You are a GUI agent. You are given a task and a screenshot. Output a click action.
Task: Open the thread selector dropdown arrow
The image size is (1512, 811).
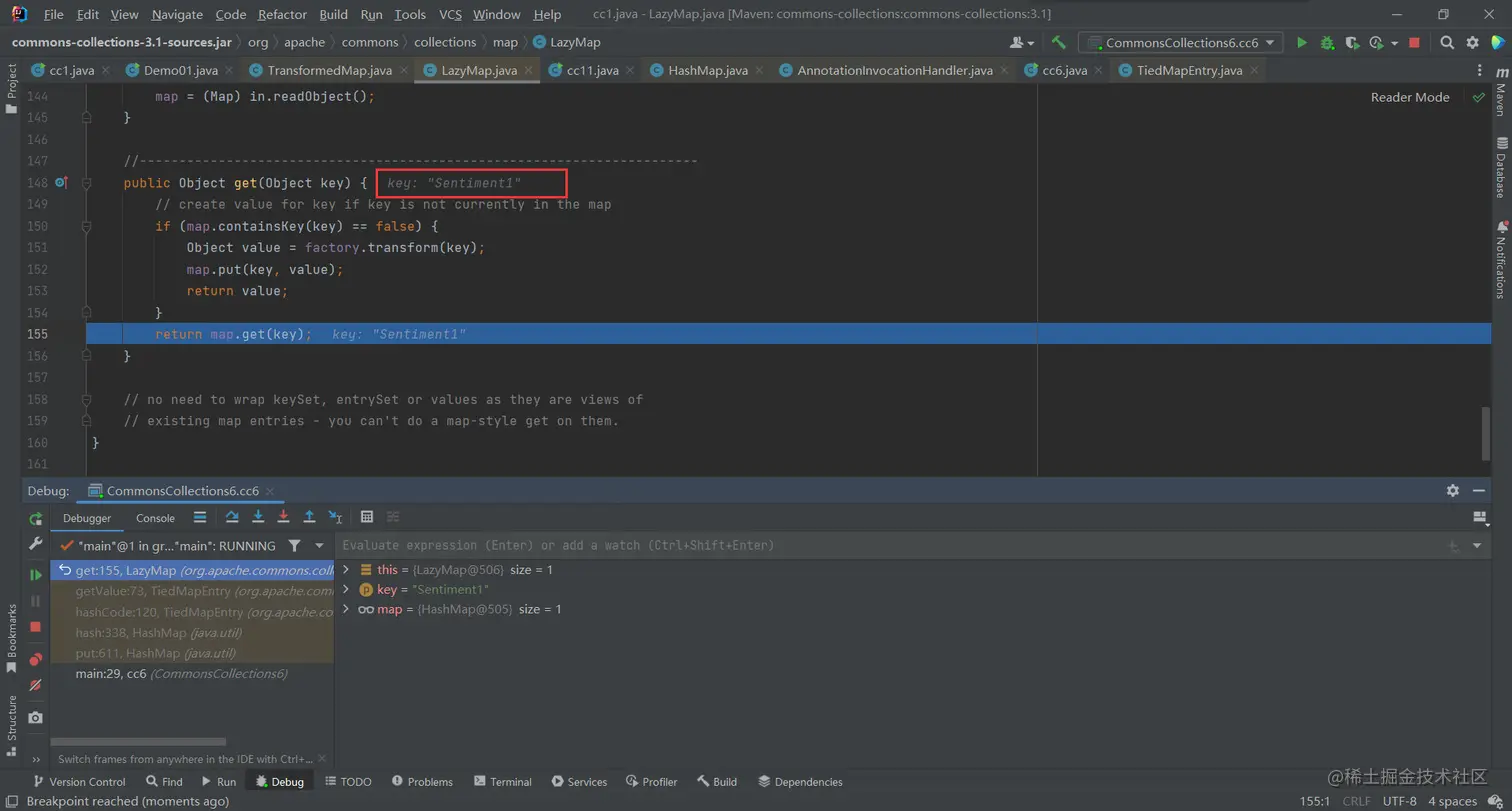pos(320,546)
